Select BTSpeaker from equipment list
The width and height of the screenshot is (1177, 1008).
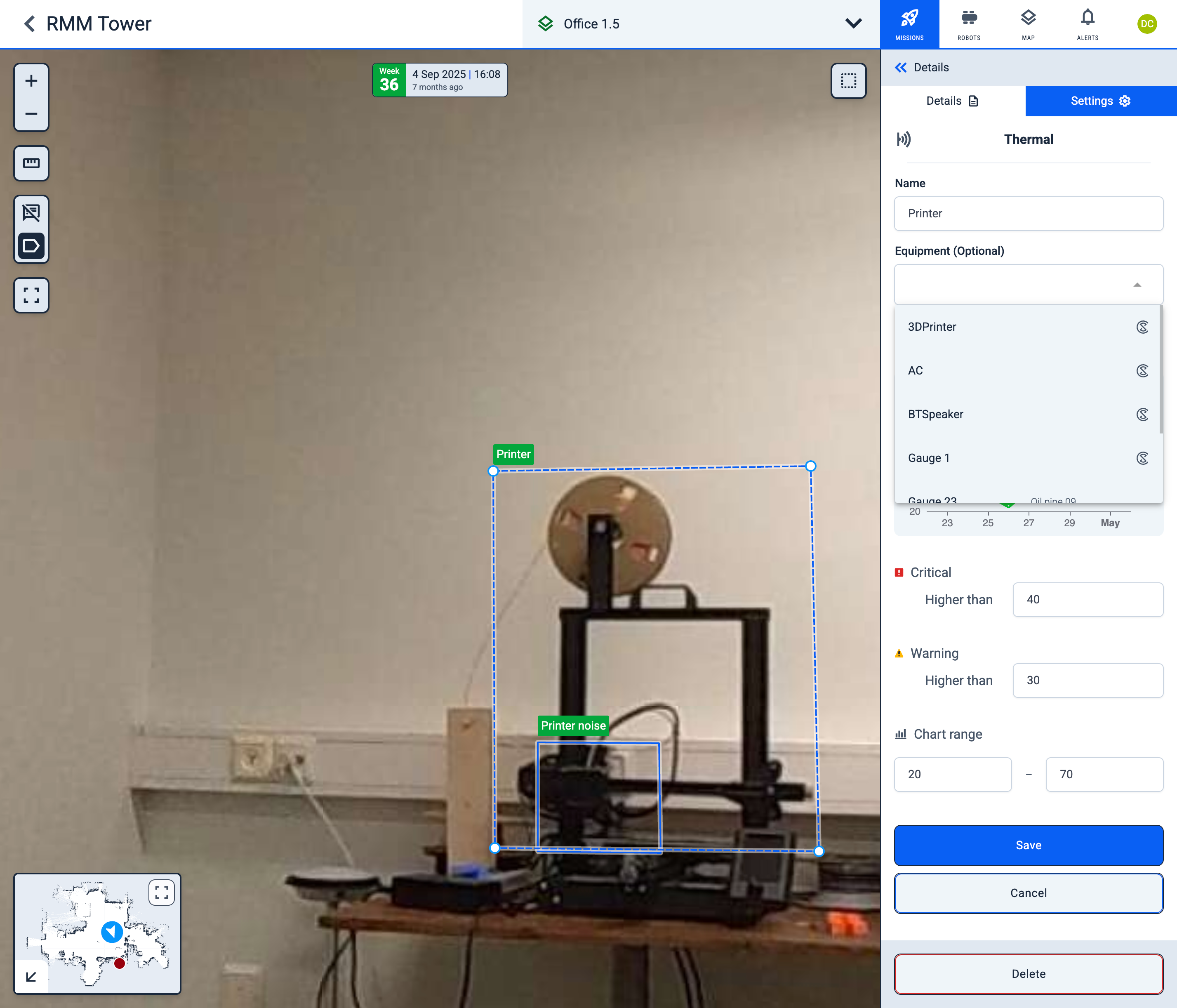click(1027, 414)
